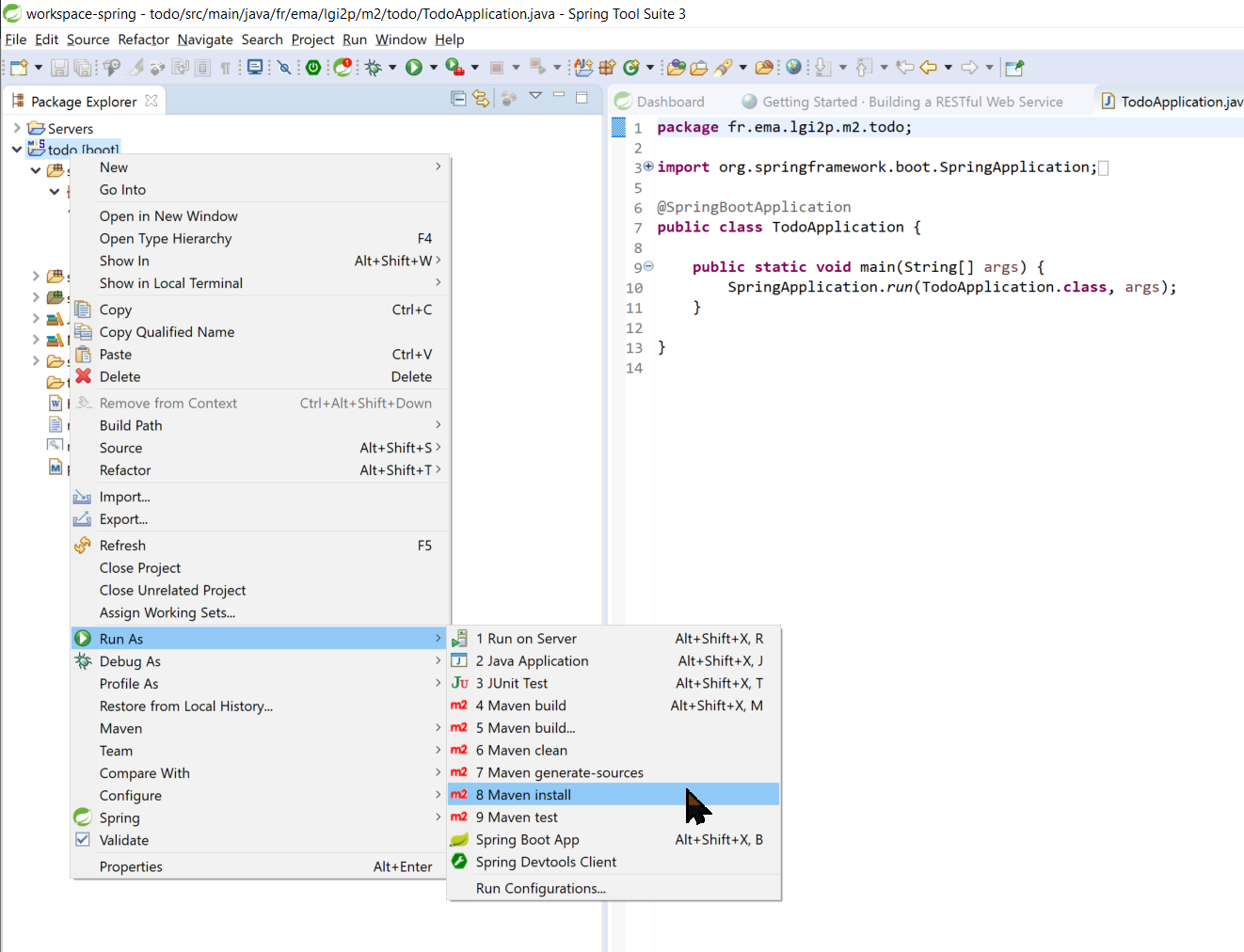
Task: Expand folded import section at line 3
Action: click(x=648, y=167)
